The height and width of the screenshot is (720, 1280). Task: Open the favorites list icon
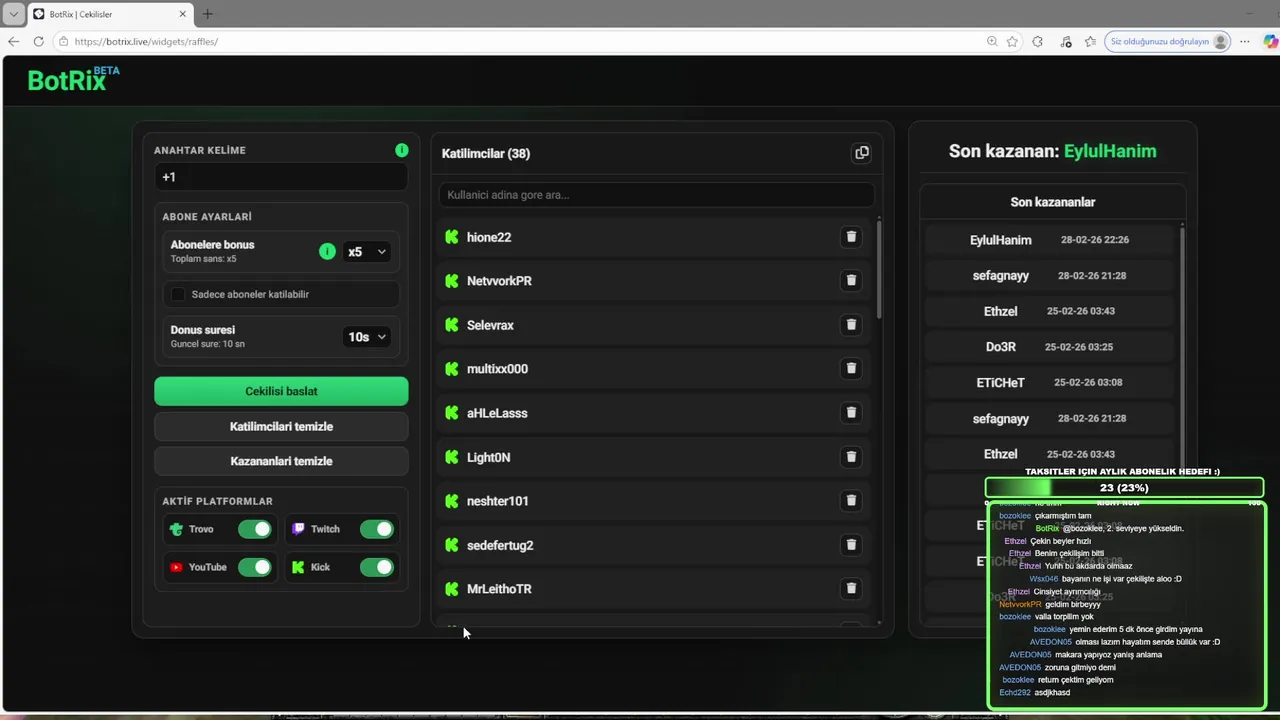click(1091, 41)
